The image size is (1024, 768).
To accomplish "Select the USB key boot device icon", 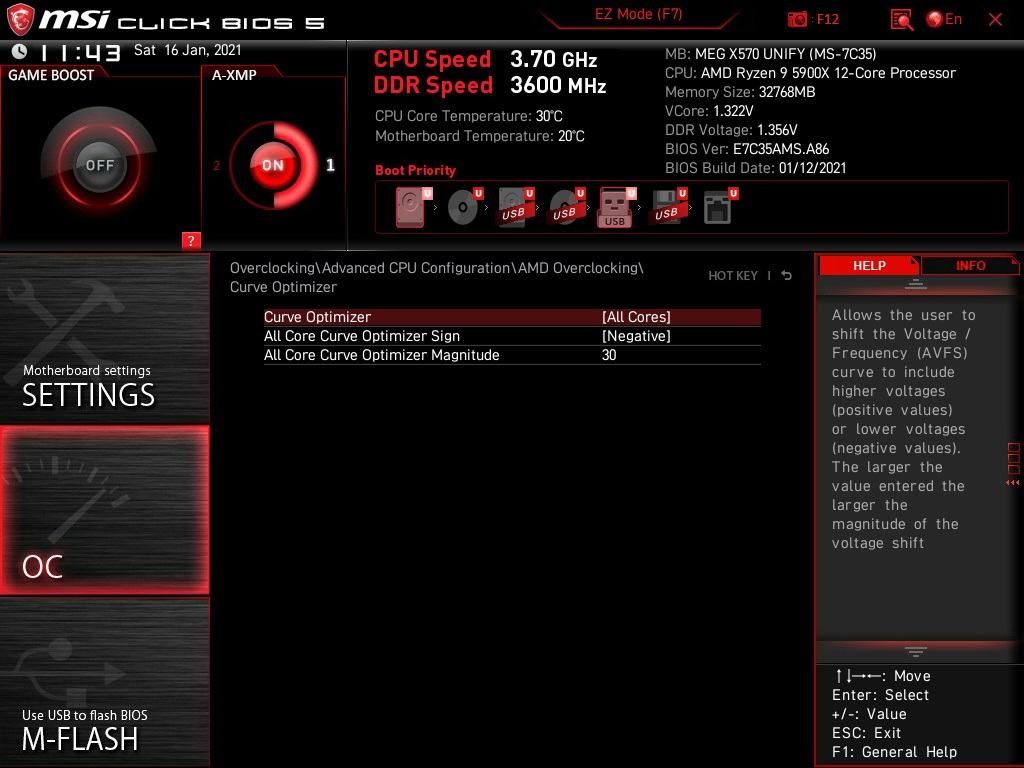I will (x=617, y=208).
